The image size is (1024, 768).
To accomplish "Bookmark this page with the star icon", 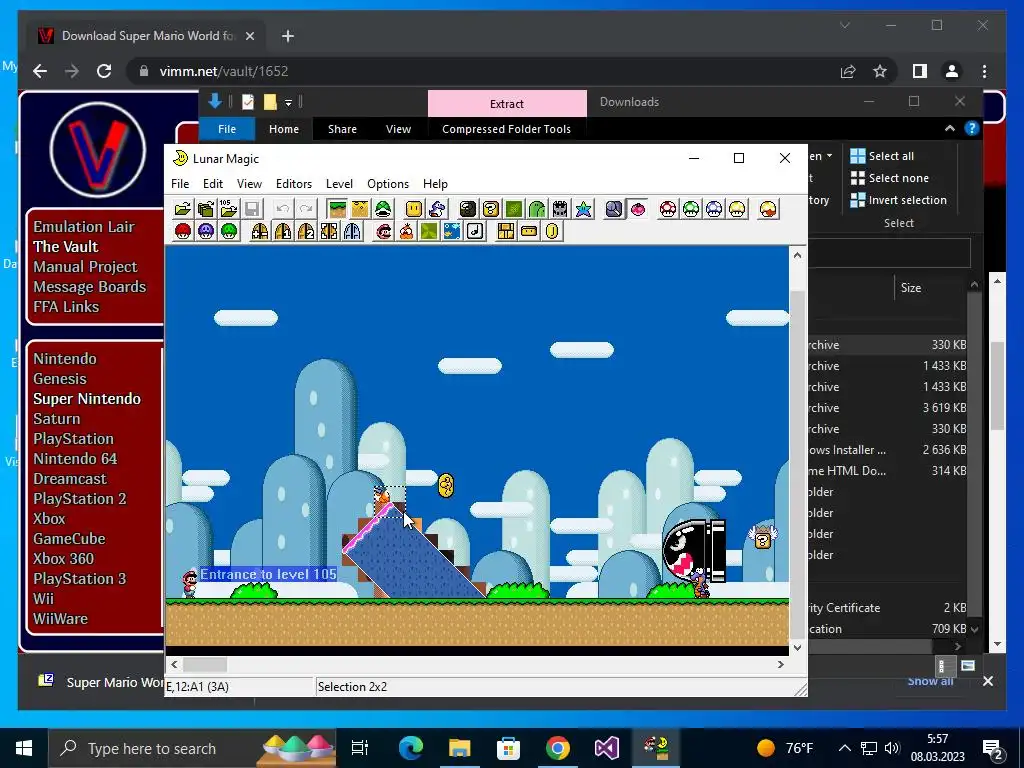I will 880,71.
